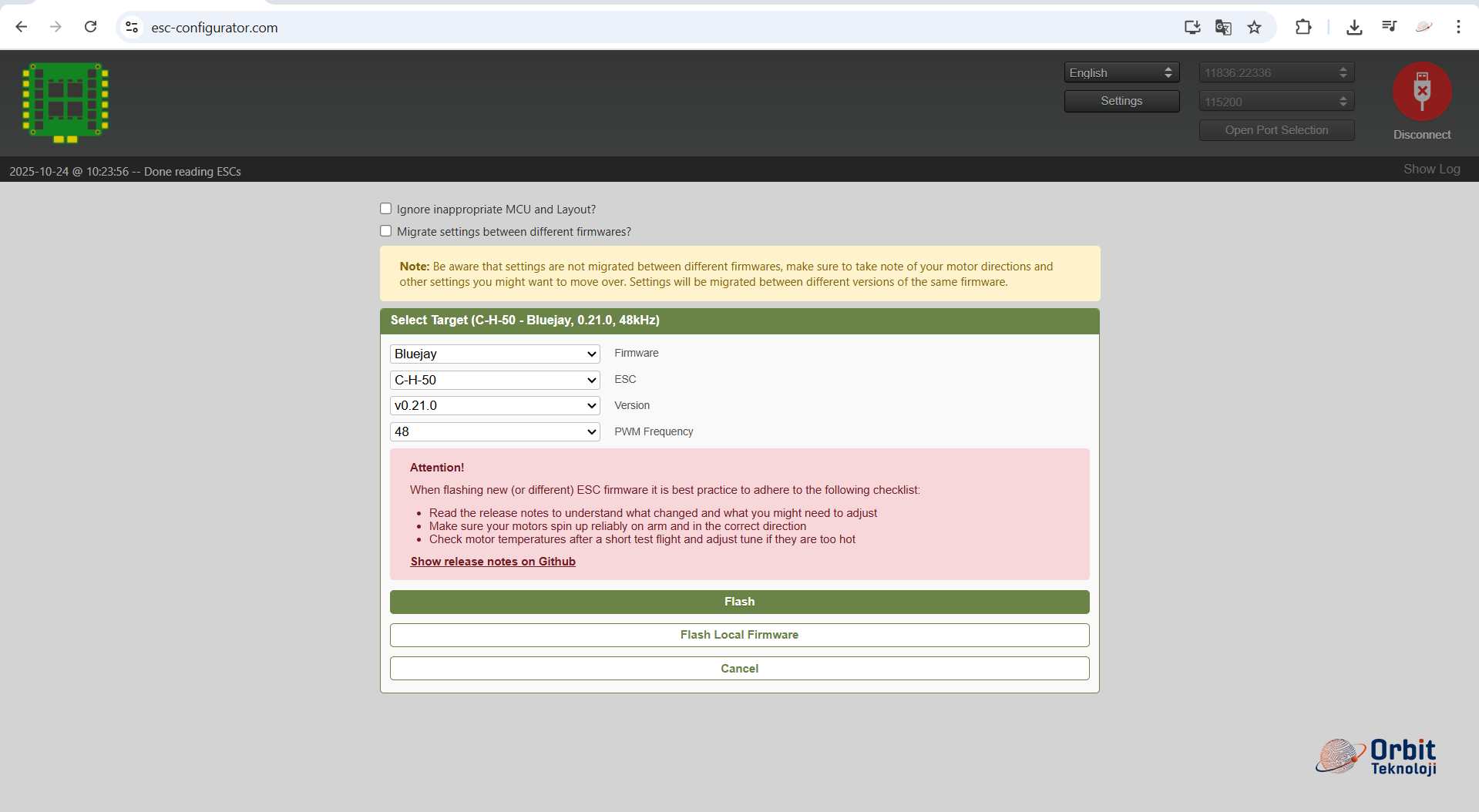This screenshot has width=1479, height=812.
Task: Go back using the browser back arrow
Action: 22,27
